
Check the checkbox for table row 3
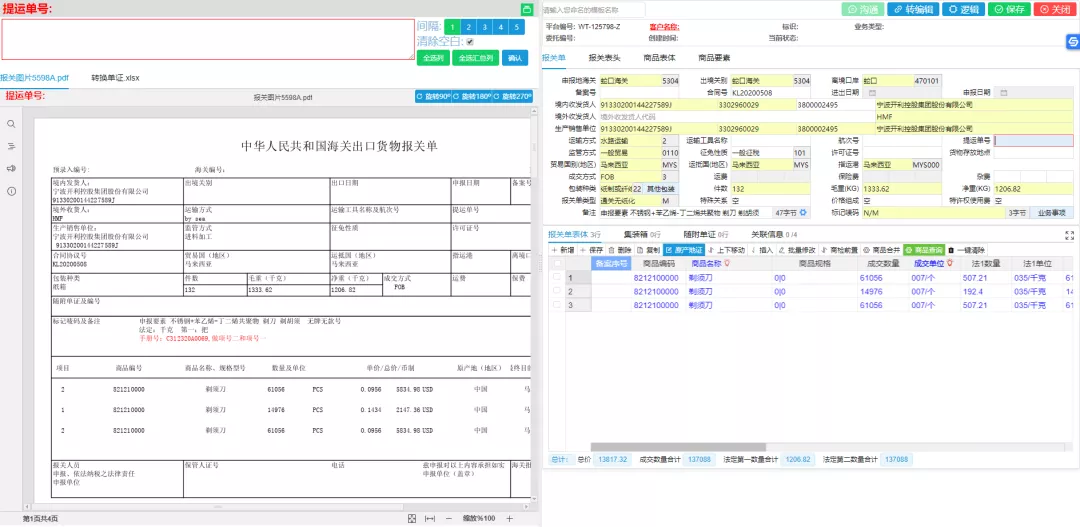557,304
